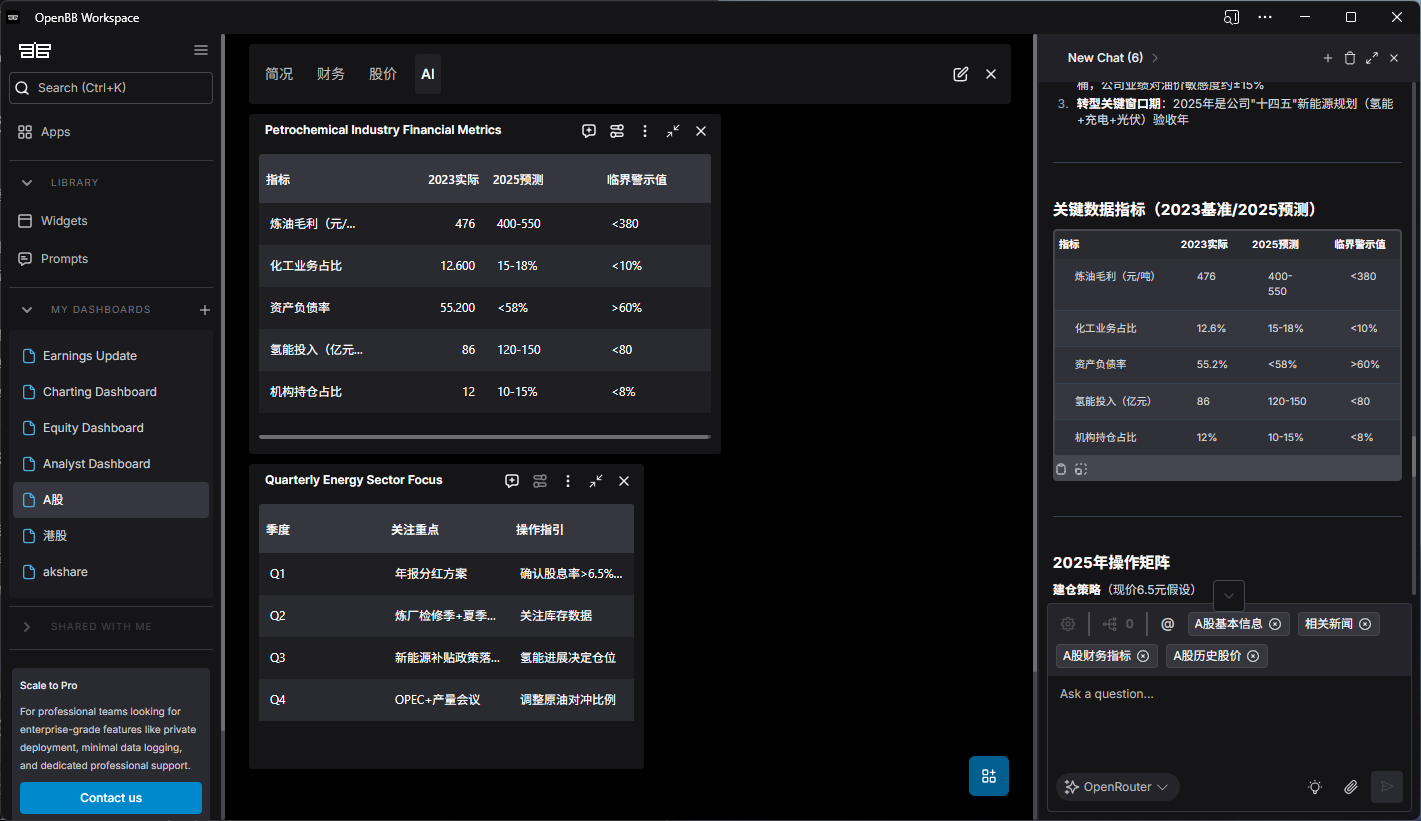Add a new dashboard with the plus icon
The height and width of the screenshot is (821, 1421).
click(x=205, y=310)
